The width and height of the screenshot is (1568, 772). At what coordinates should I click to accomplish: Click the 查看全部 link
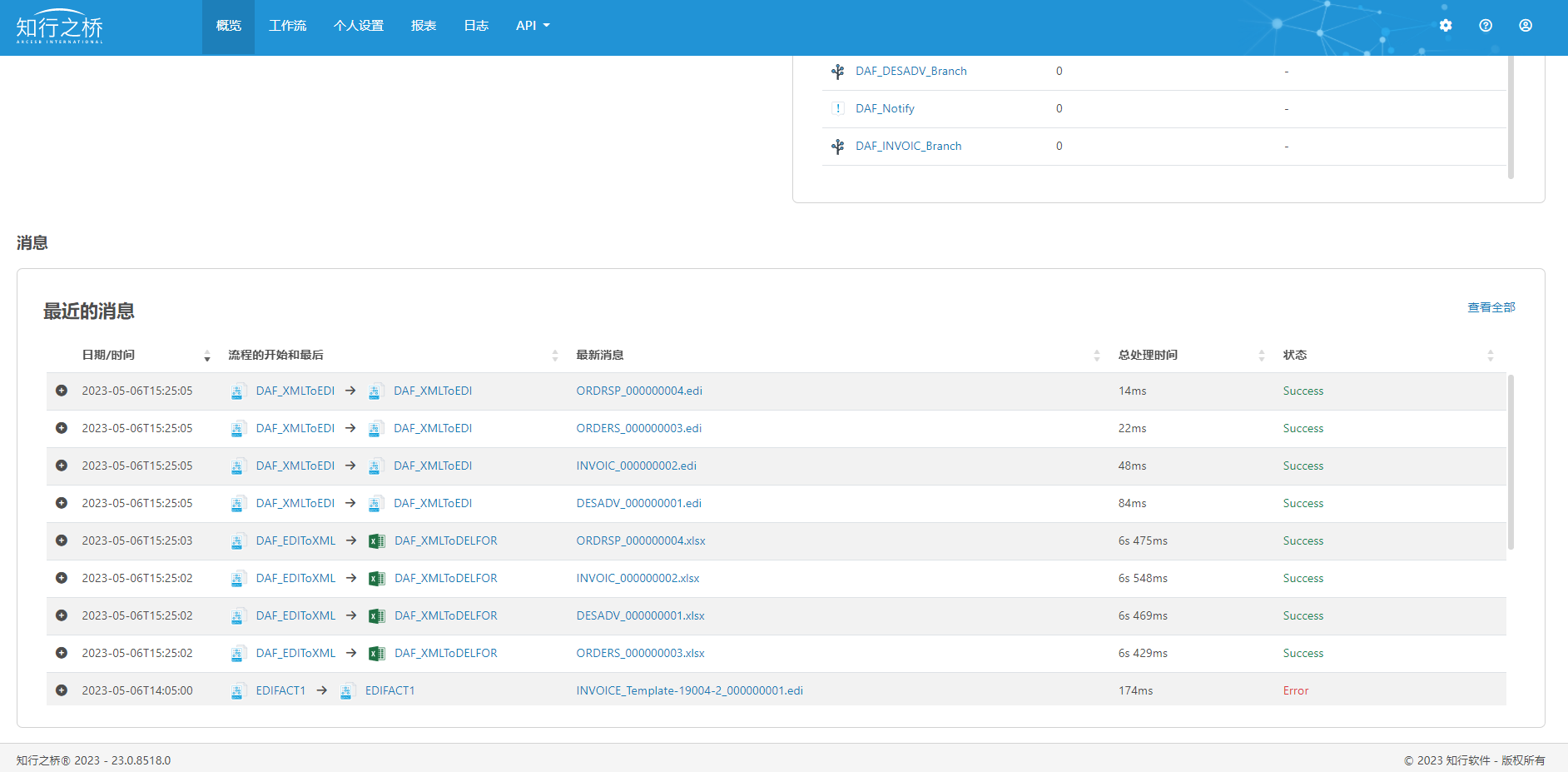(1491, 308)
